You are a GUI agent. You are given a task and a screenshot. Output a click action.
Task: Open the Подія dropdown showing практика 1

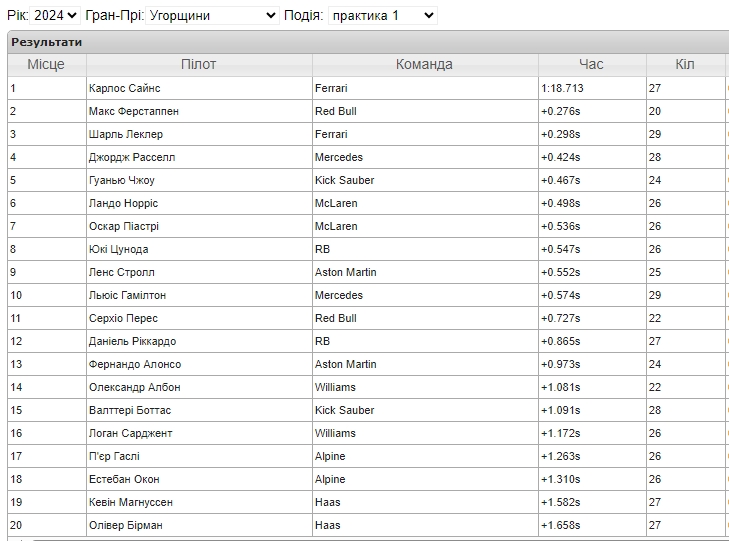click(x=383, y=15)
